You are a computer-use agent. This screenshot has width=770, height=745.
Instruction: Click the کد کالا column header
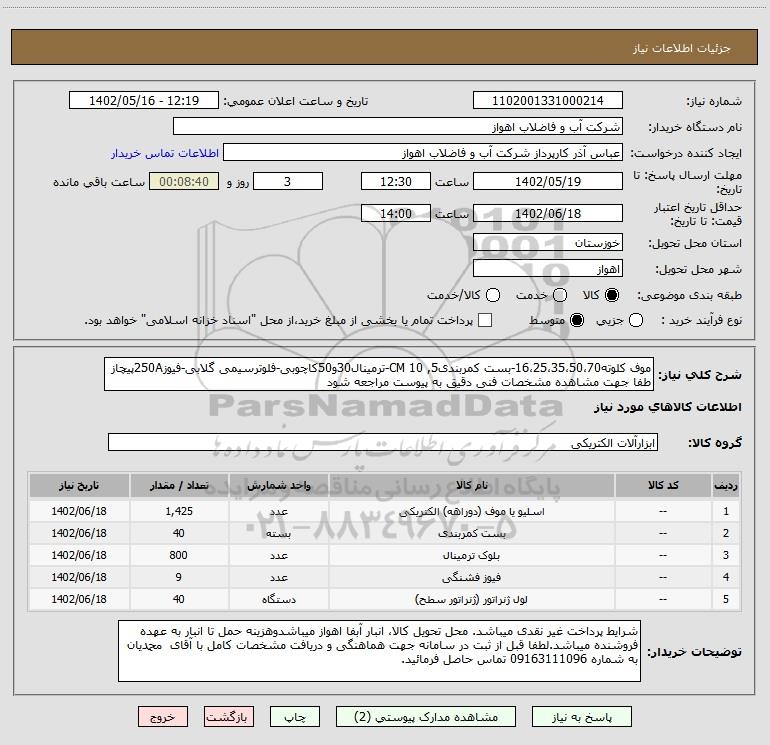(663, 485)
